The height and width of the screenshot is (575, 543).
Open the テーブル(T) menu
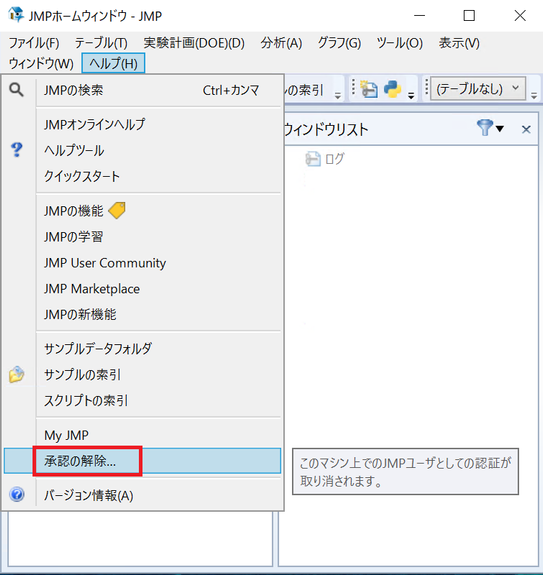pyautogui.click(x=101, y=43)
